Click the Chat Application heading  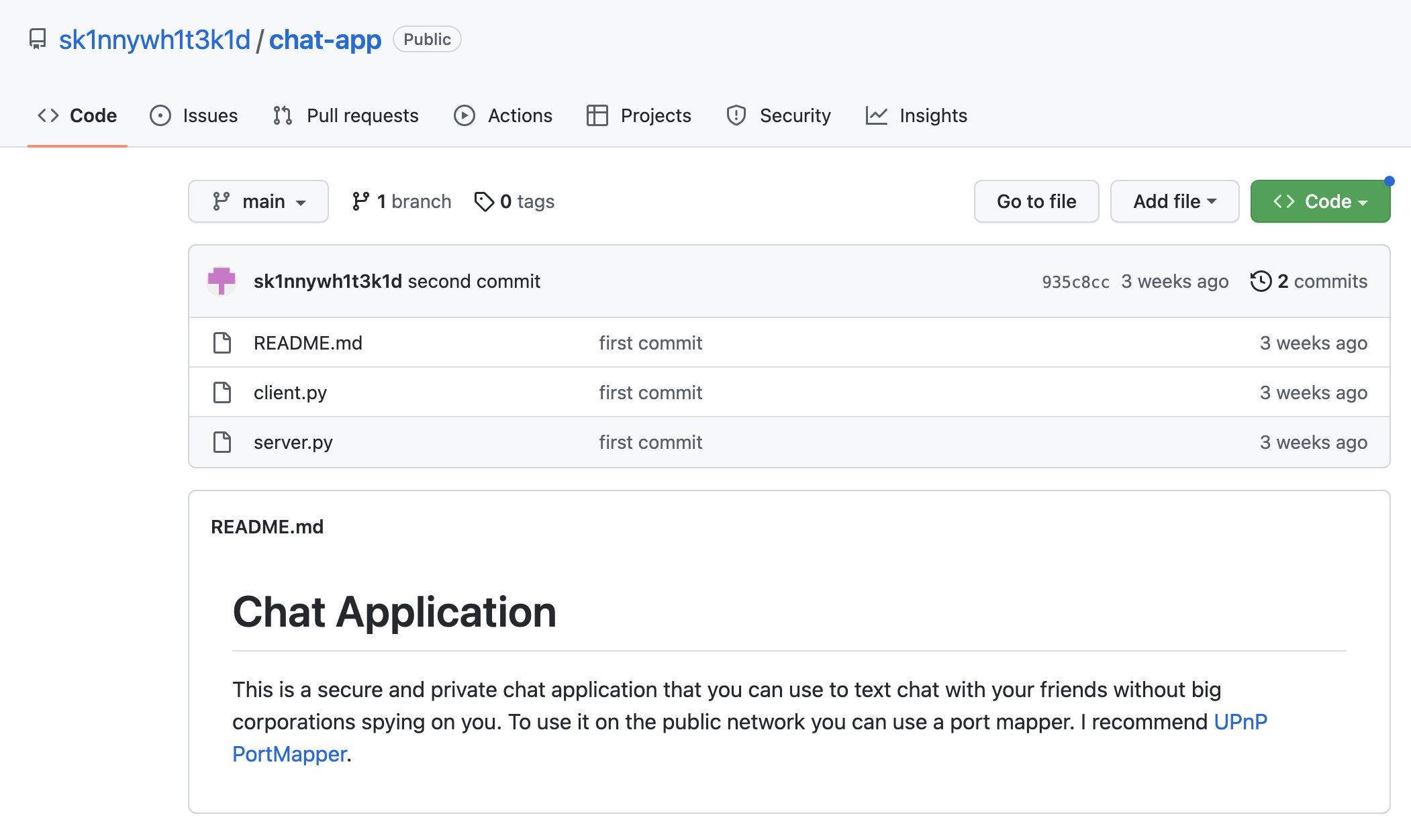[395, 612]
